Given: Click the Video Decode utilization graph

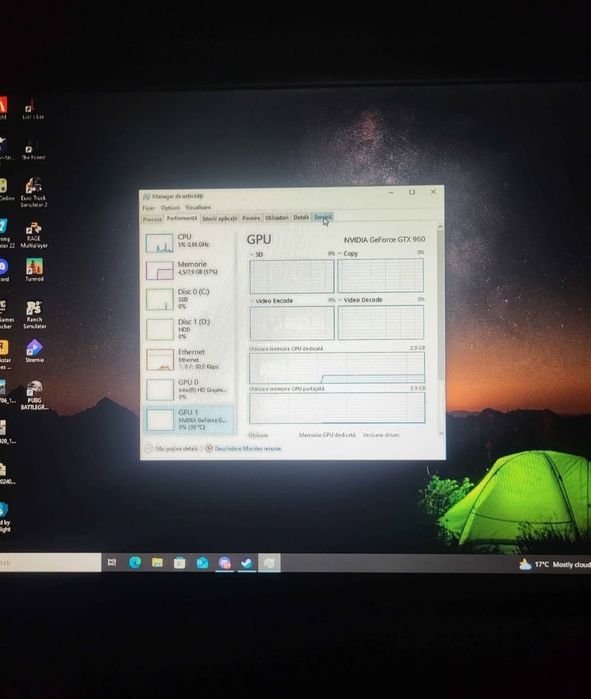Looking at the screenshot, I should pos(381,322).
